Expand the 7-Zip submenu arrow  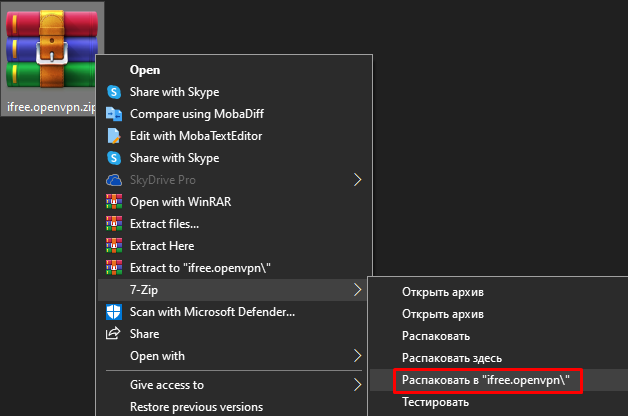point(357,290)
